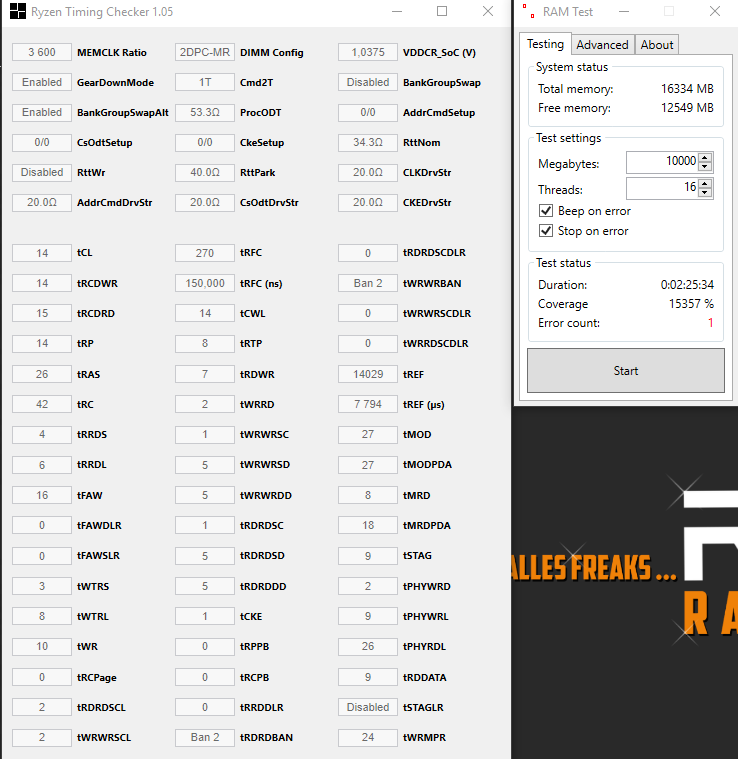Screen dimensions: 738x759
Task: Start the RAM test
Action: (626, 370)
